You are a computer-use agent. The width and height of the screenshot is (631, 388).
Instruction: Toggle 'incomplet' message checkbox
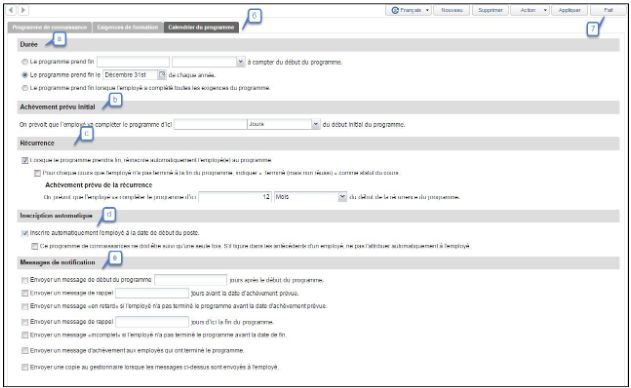pos(25,335)
